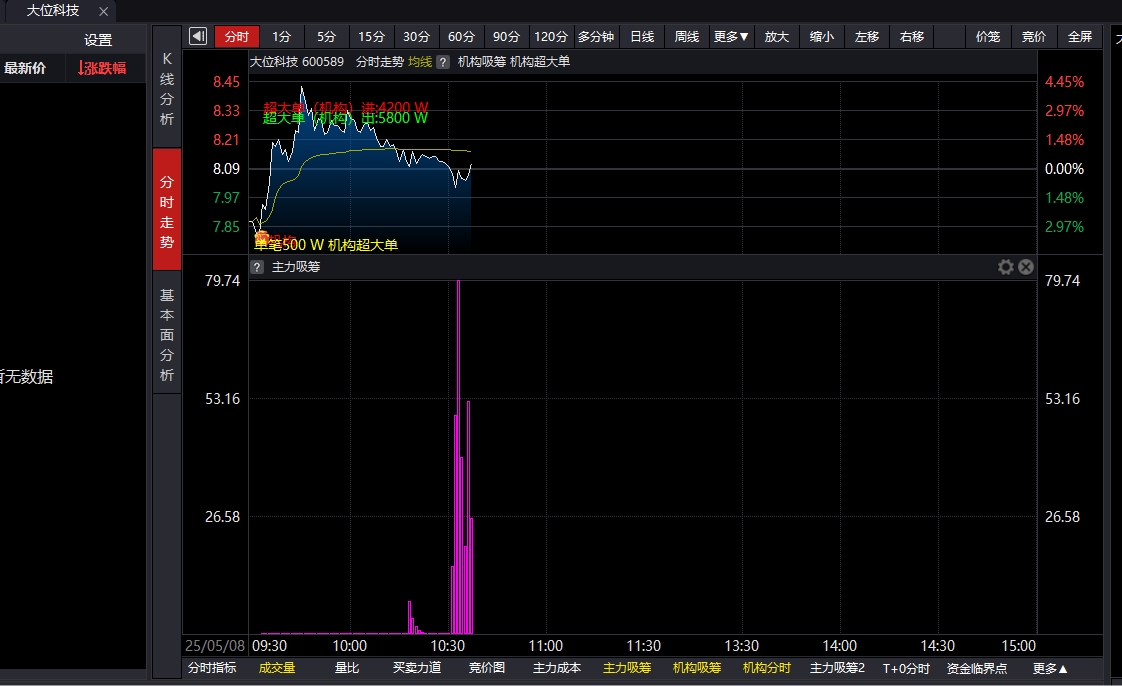The image size is (1122, 686).
Task: Click the 超大单(机构) 出:5800 W annotation
Action: click(345, 119)
